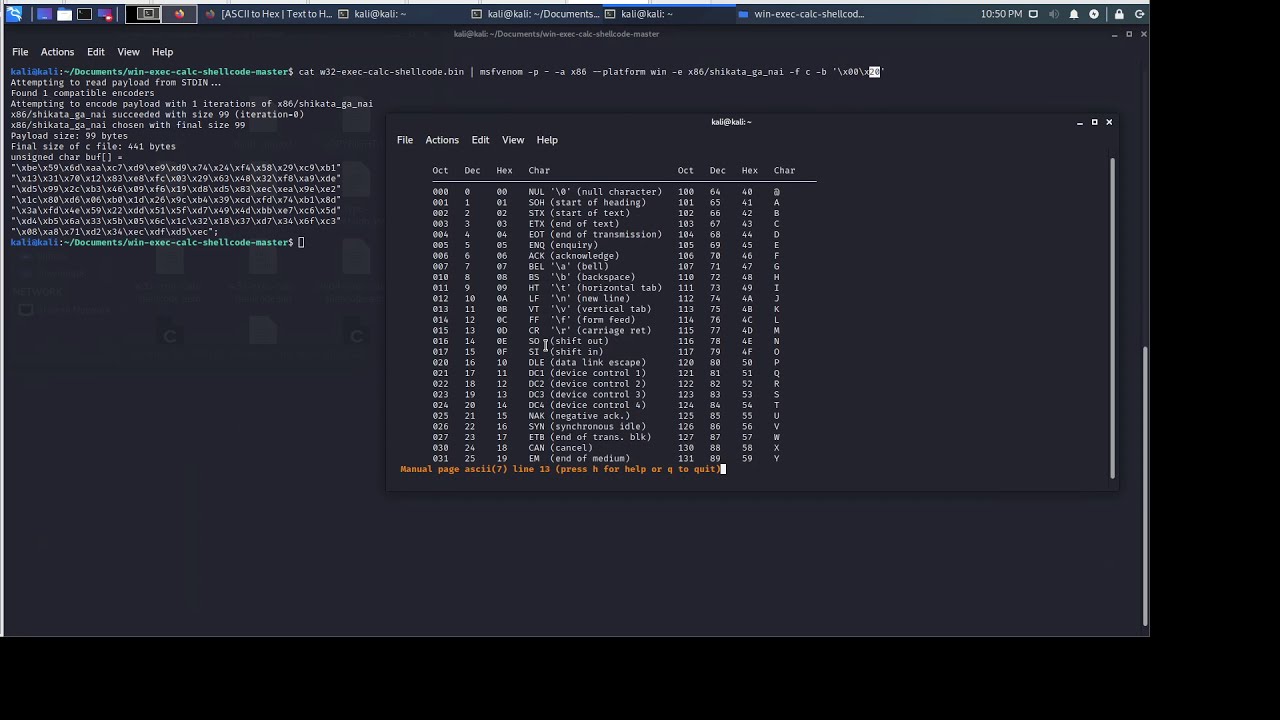Viewport: 1280px width, 720px height.
Task: Click the 'unsigned char buf[] =' line
Action: (x=66, y=157)
